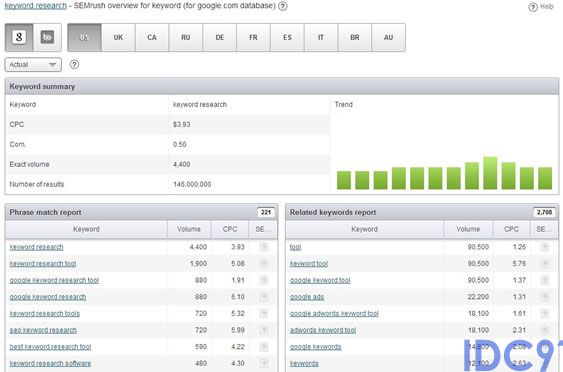
Task: Click the tallest bar in Trend chart
Action: (x=490, y=173)
